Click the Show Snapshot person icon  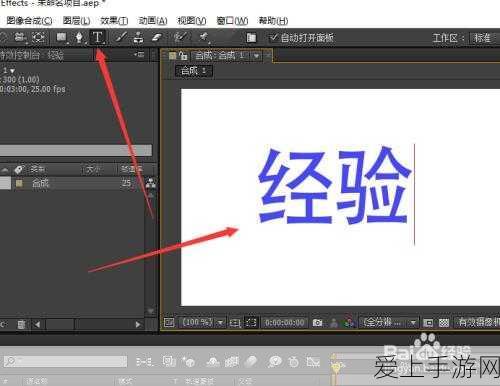point(333,322)
